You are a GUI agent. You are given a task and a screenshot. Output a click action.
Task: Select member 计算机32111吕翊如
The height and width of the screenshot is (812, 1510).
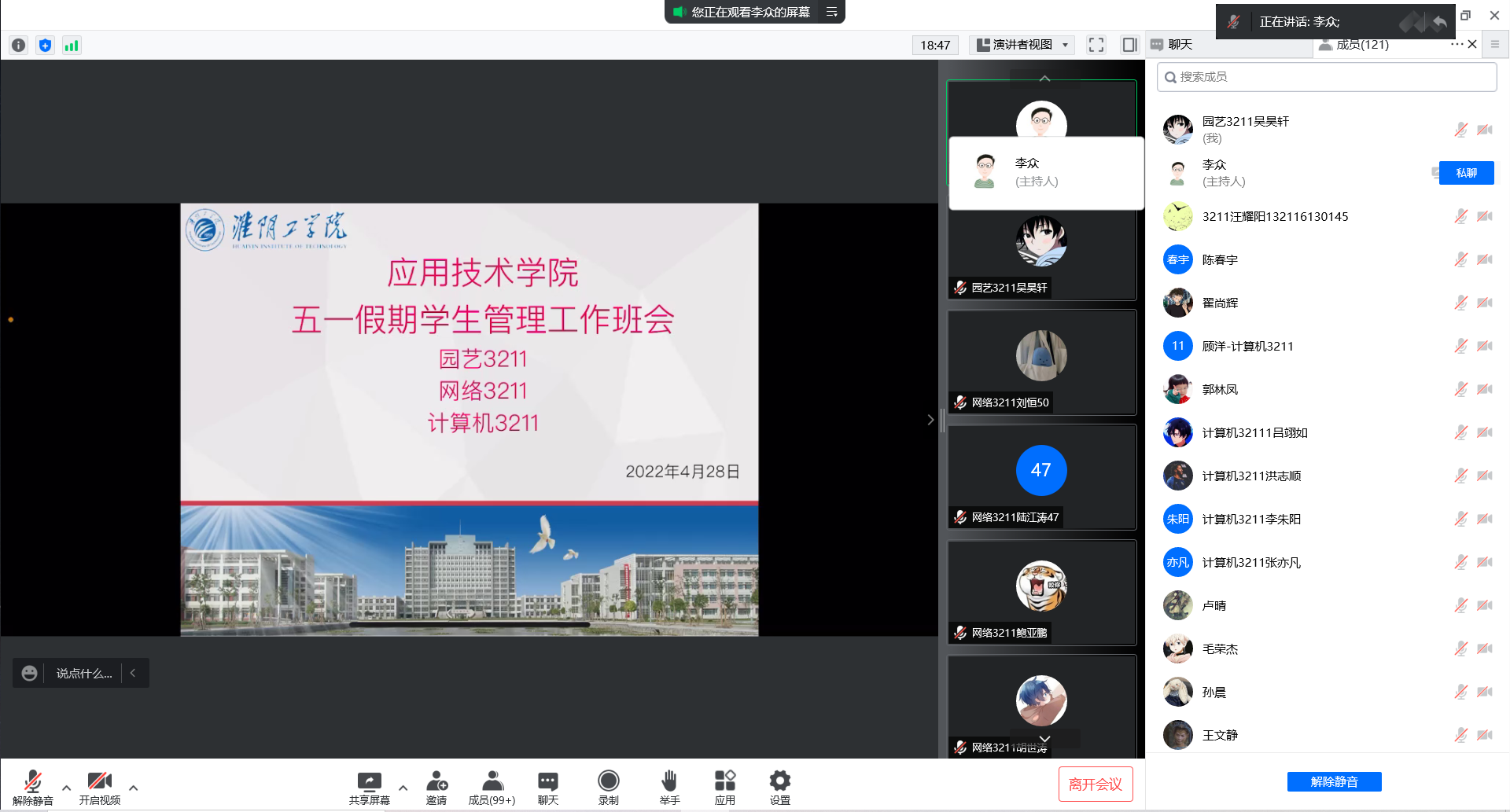1327,432
